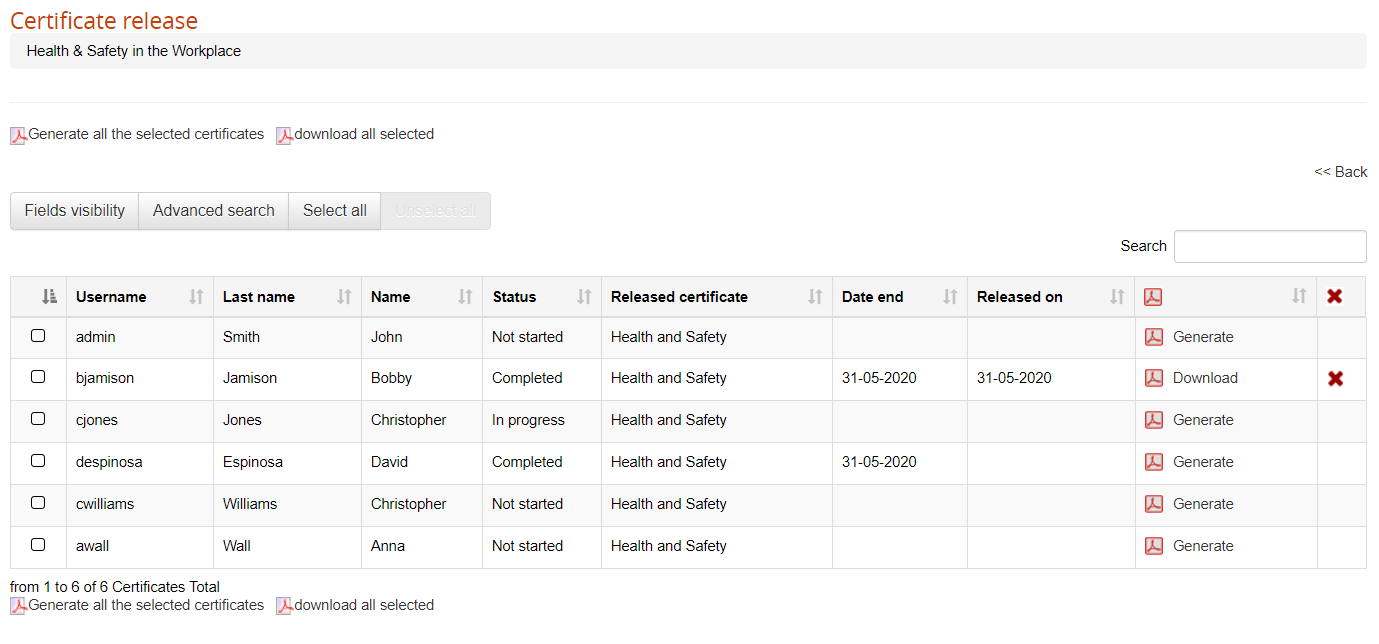Click inside the Search input field
The width and height of the screenshot is (1379, 644).
coord(1270,246)
